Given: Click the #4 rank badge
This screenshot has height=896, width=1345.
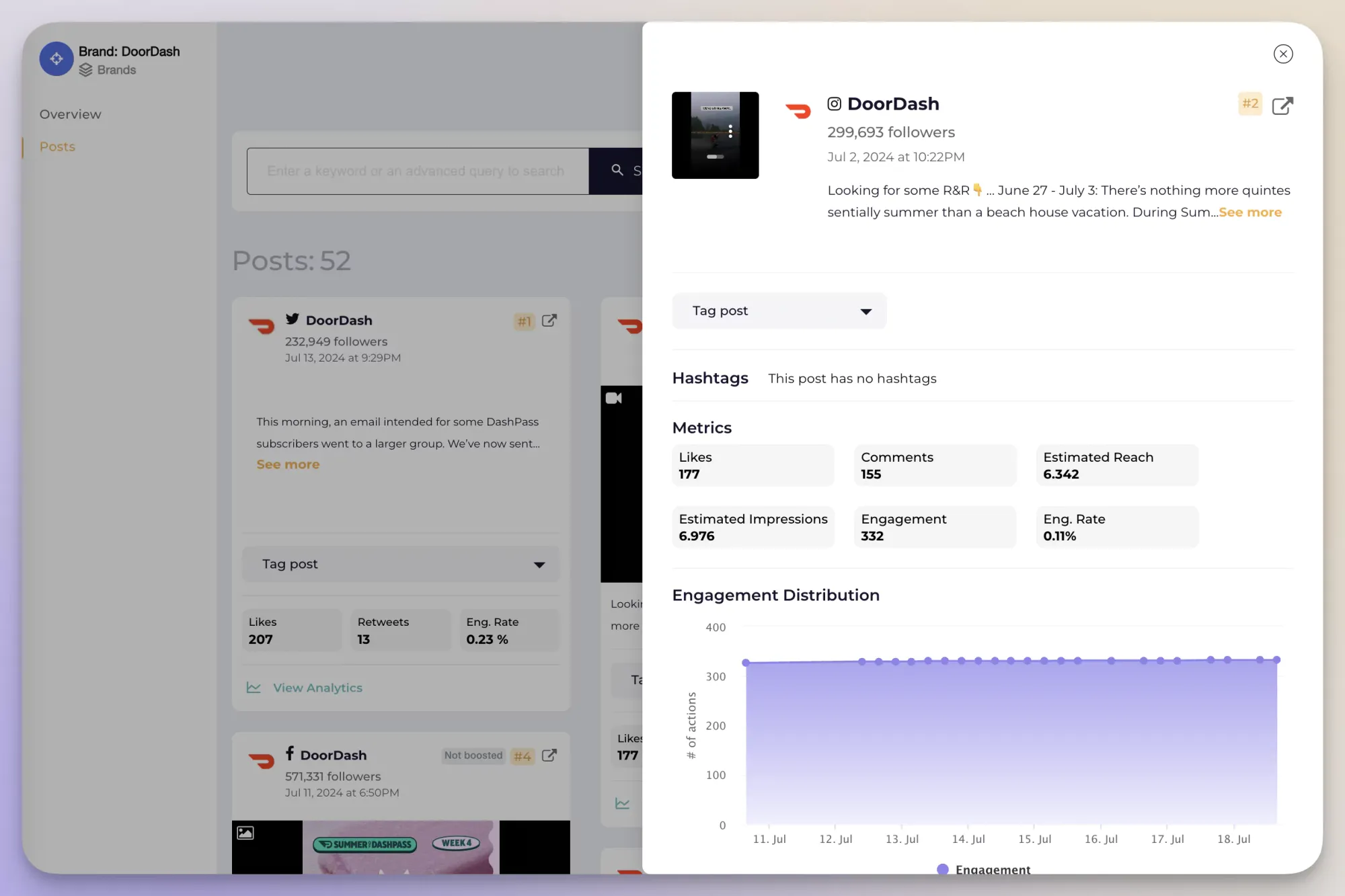Looking at the screenshot, I should tap(523, 756).
